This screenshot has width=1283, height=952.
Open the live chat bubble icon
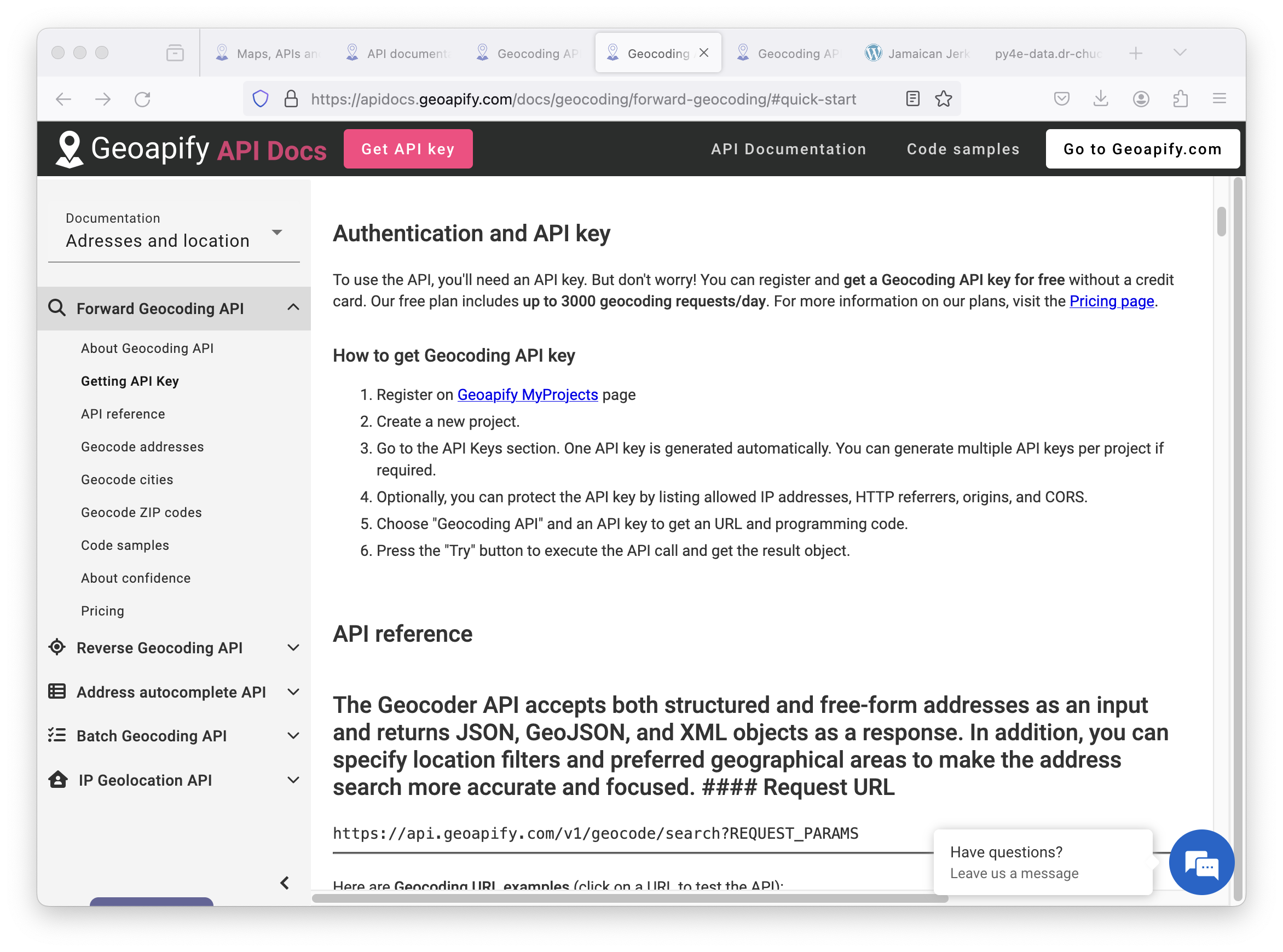(x=1201, y=862)
